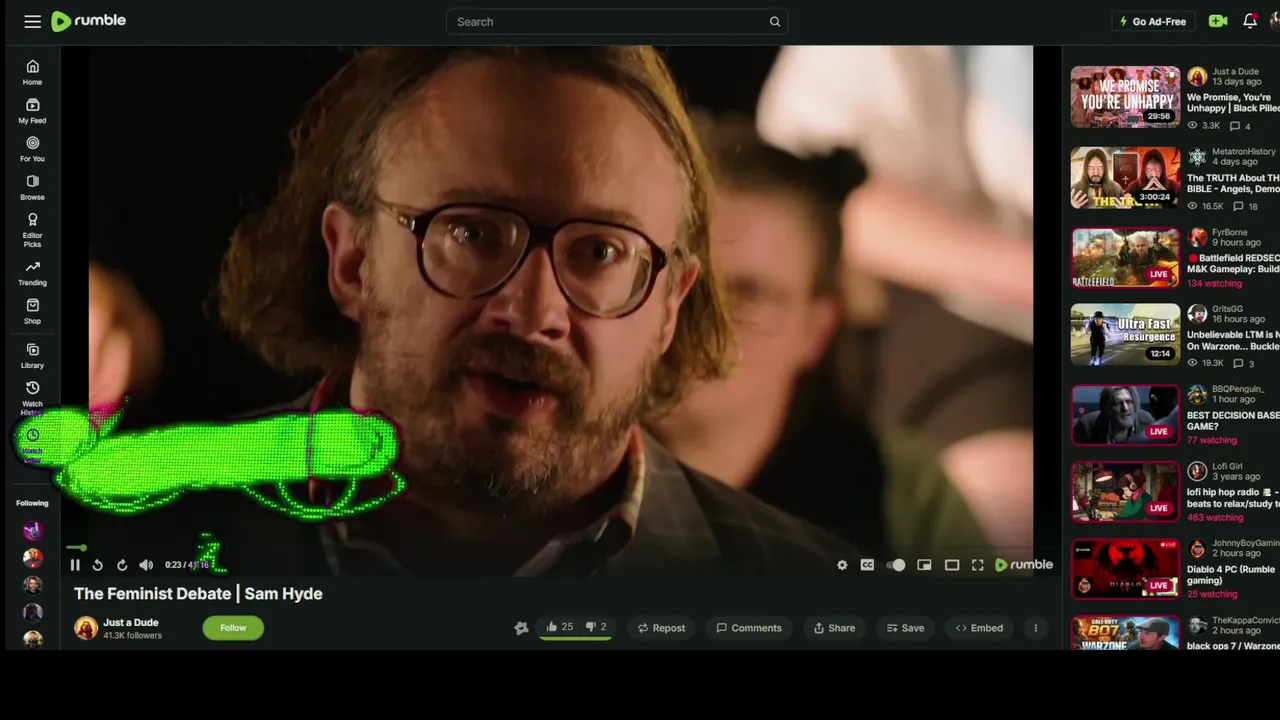Open the Comments button
This screenshot has width=1280, height=720.
(748, 628)
